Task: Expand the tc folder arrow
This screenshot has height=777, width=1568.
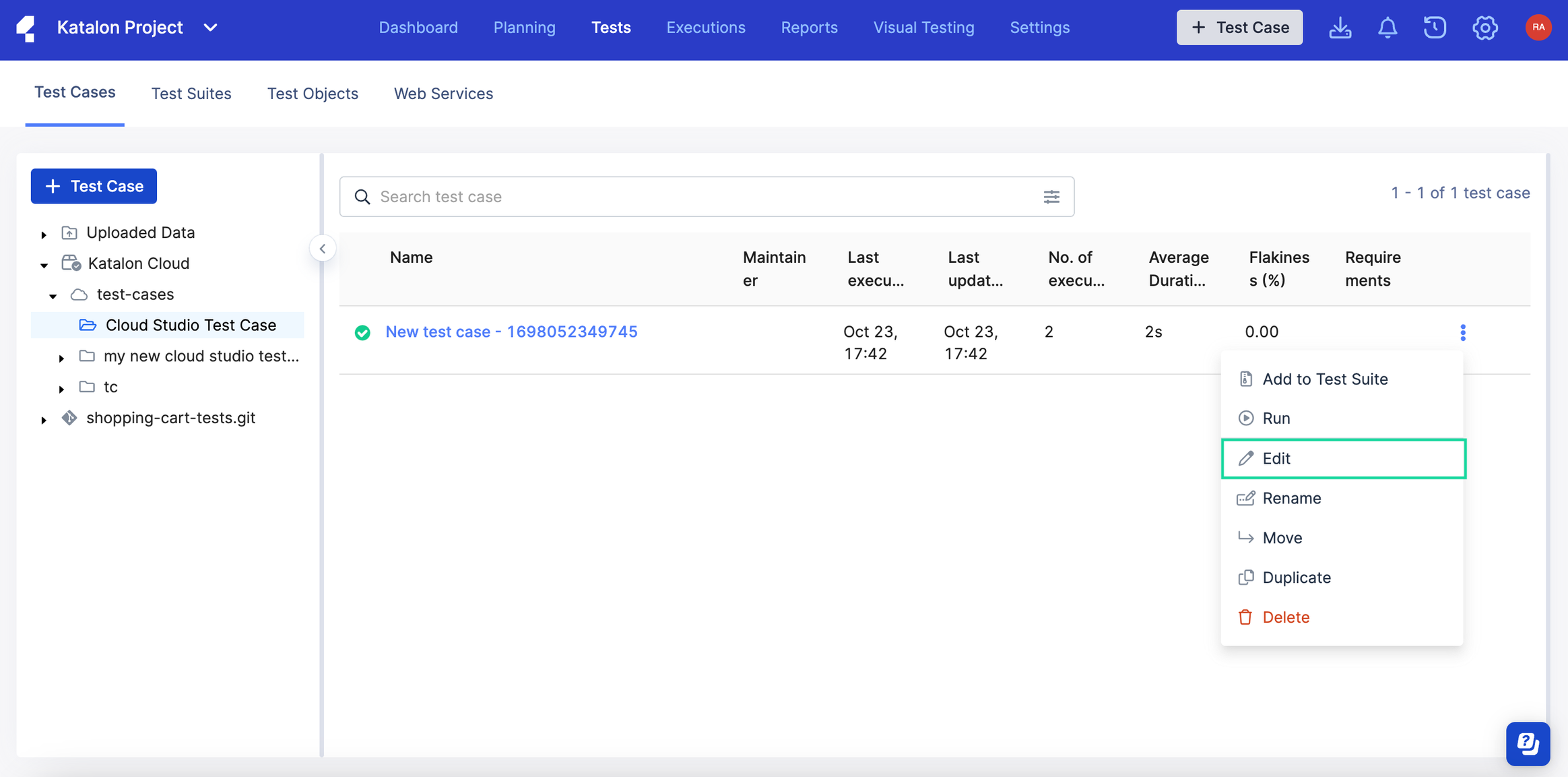Action: [61, 389]
